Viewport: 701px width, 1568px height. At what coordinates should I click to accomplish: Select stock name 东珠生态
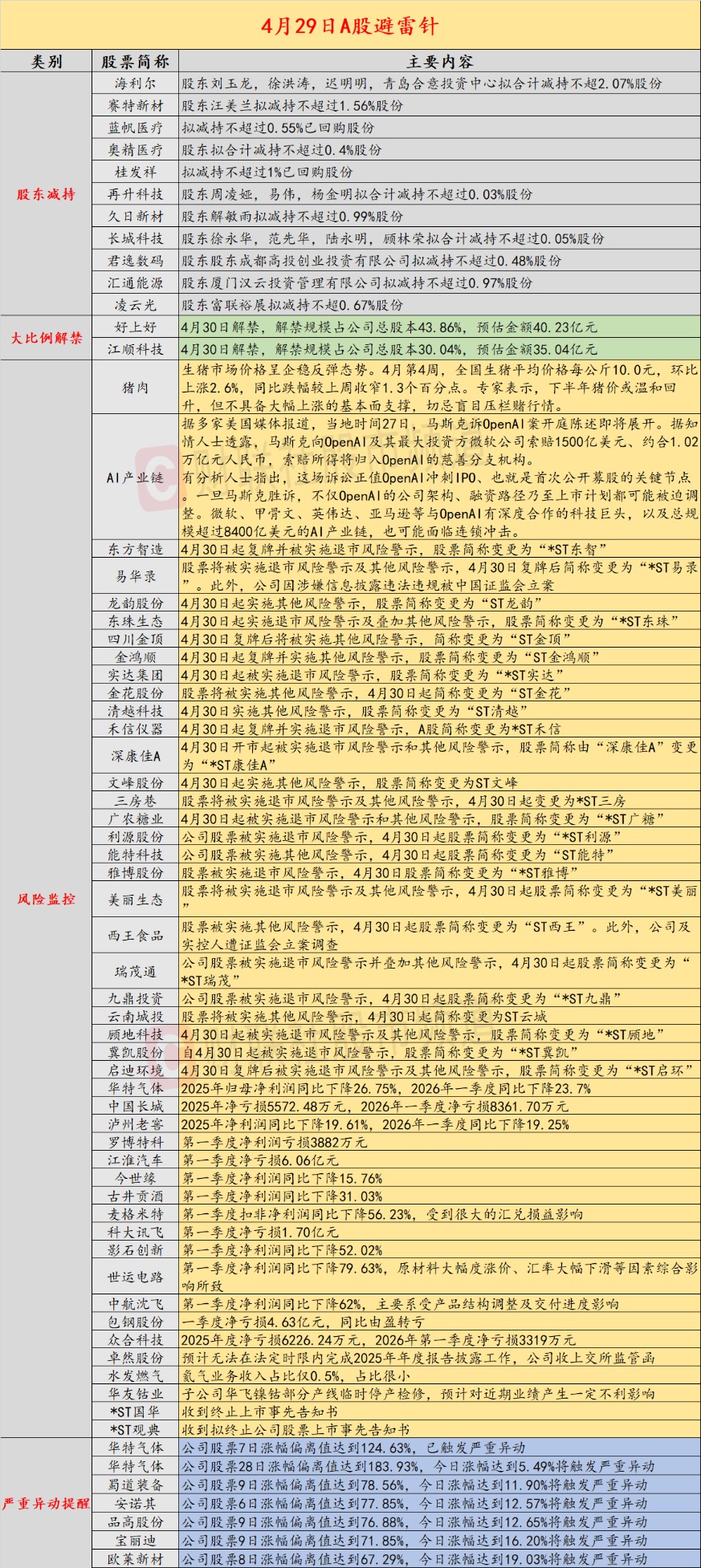[x=136, y=621]
